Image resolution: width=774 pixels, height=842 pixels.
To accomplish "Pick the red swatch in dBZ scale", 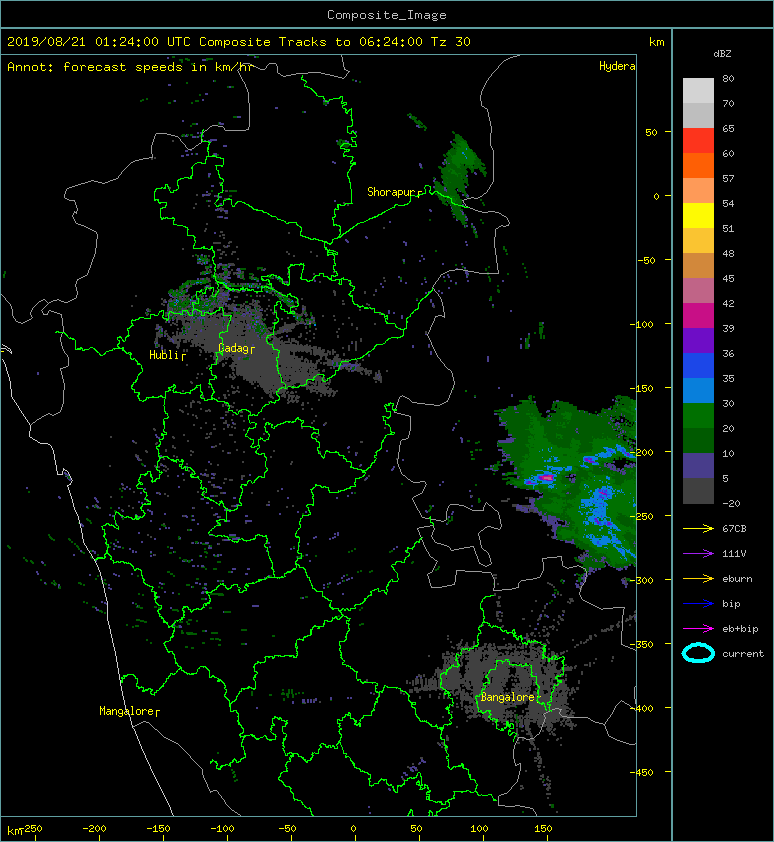I will [x=698, y=141].
